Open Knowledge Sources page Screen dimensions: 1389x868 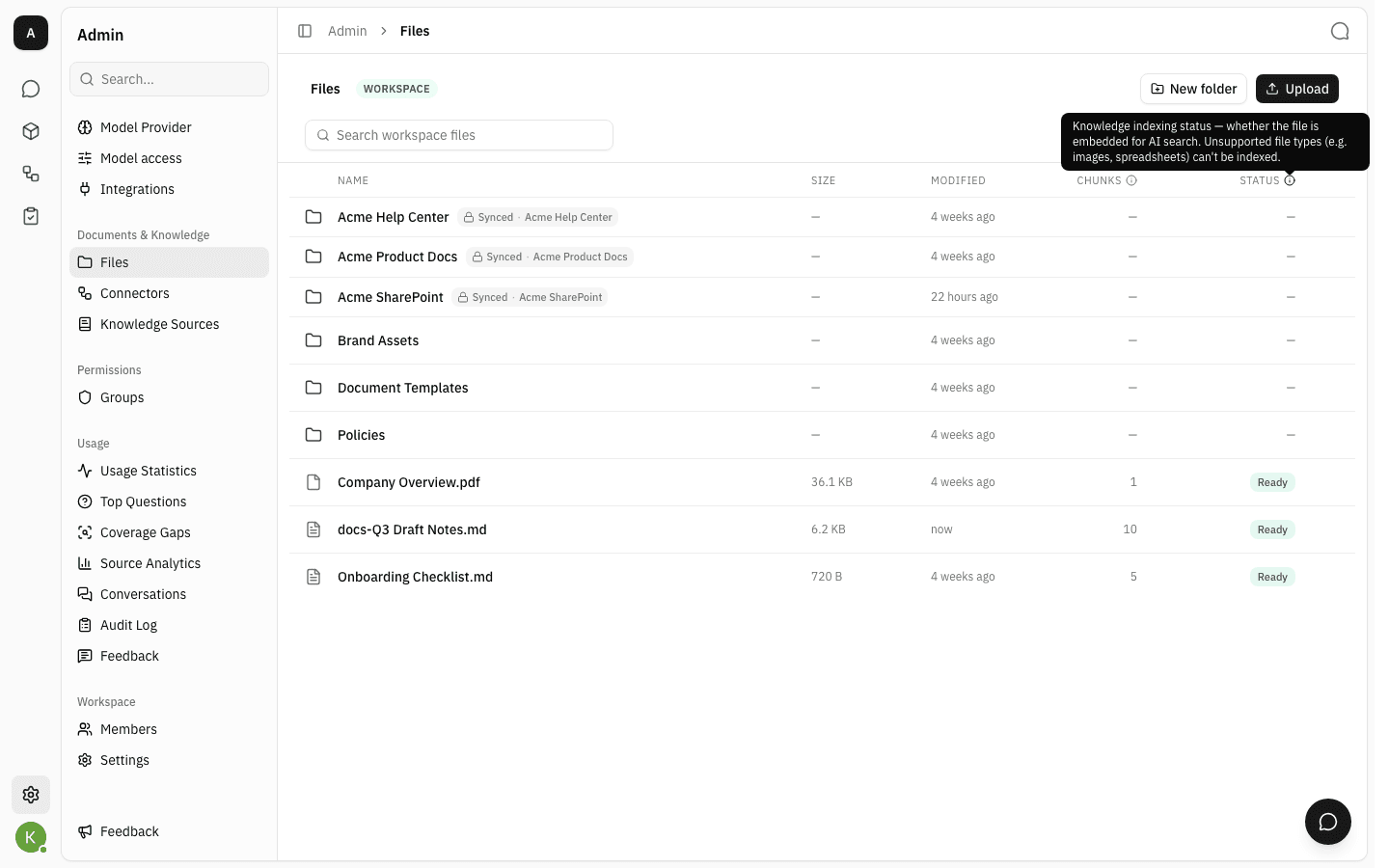pyautogui.click(x=169, y=324)
